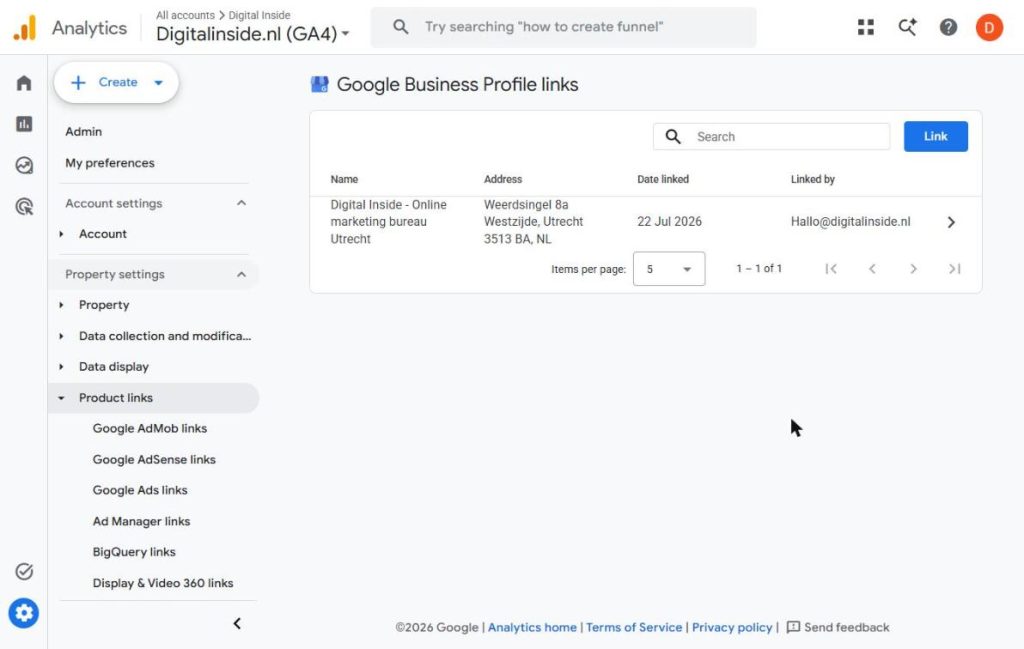Image resolution: width=1024 pixels, height=649 pixels.
Task: Expand the Data display item
Action: pyautogui.click(x=61, y=367)
